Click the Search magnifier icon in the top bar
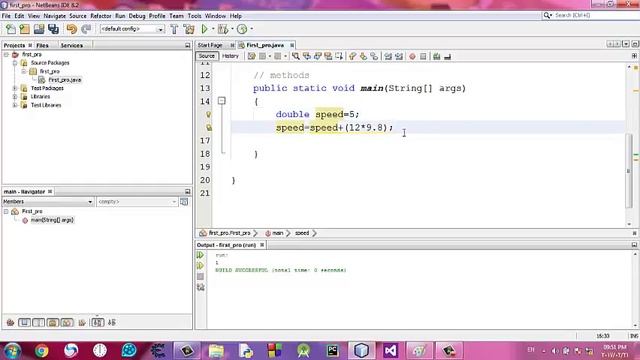Image resolution: width=640 pixels, height=360 pixels. point(547,15)
